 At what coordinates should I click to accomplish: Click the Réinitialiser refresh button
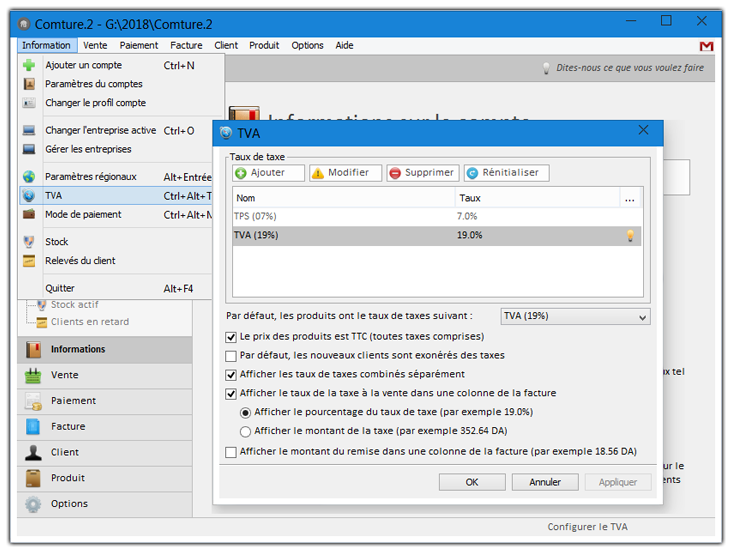505,173
